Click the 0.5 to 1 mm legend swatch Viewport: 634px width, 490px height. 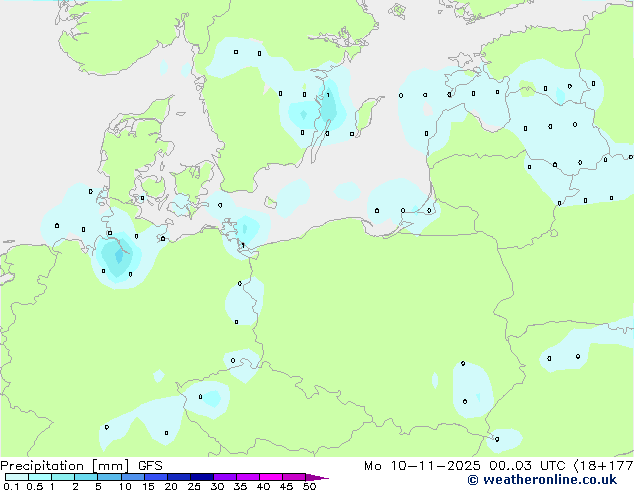[x=40, y=477]
